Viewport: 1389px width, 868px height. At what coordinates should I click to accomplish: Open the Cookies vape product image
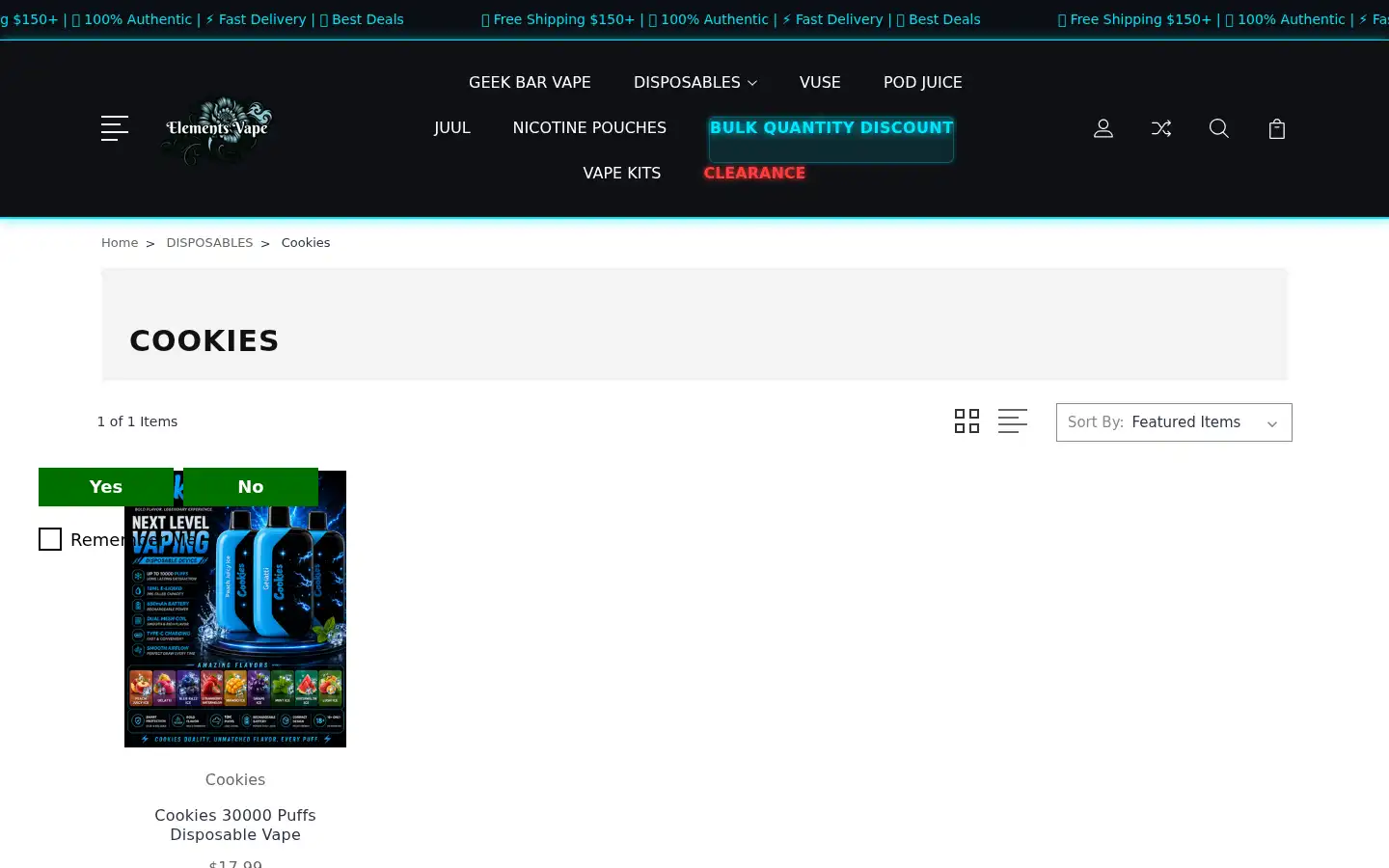(x=235, y=609)
